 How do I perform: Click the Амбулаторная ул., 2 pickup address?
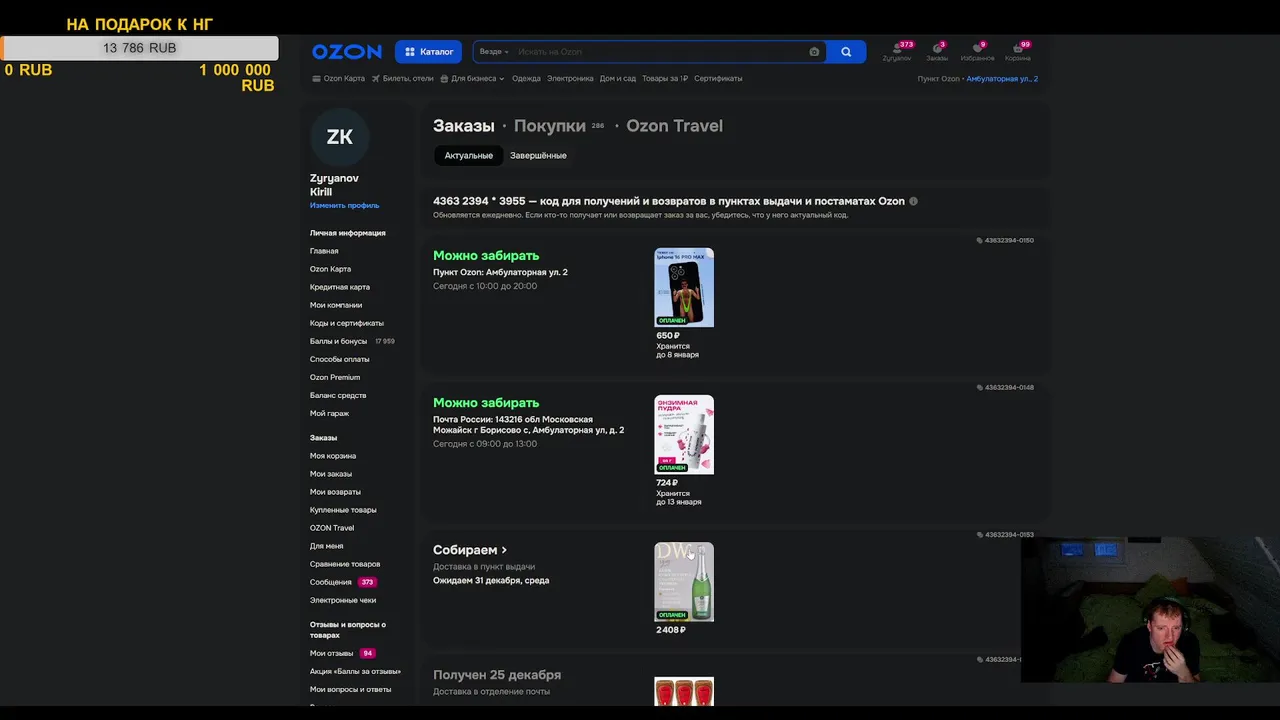click(x=1002, y=78)
